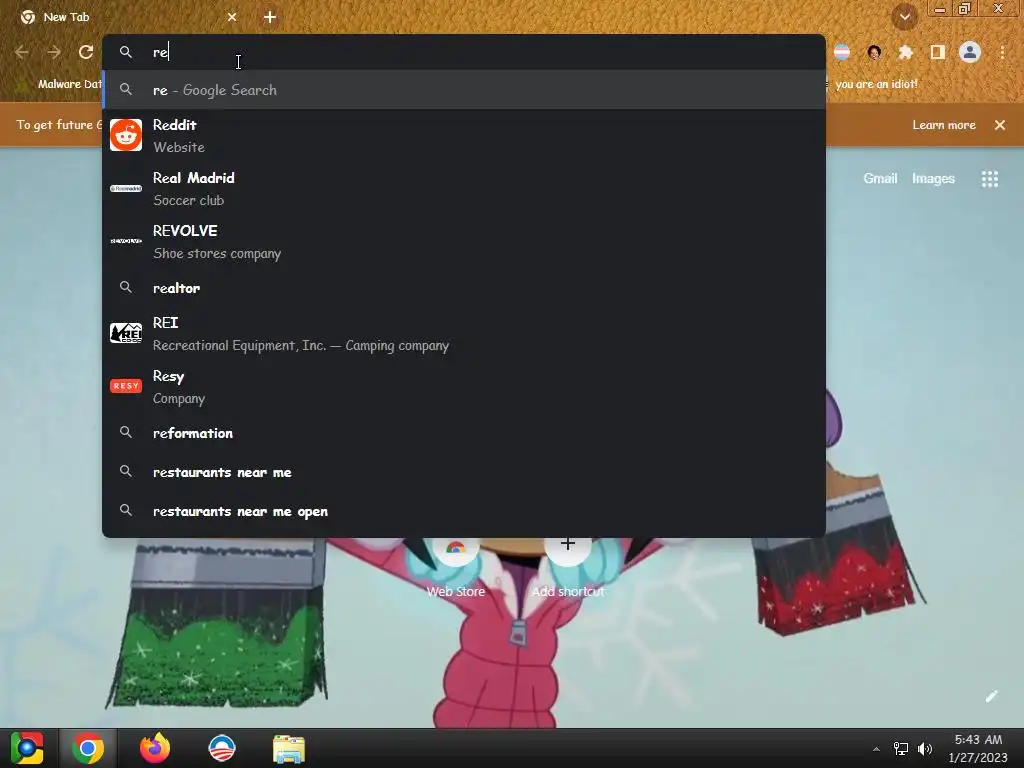The image size is (1024, 768).
Task: Click the forward navigation arrow
Action: tap(54, 52)
